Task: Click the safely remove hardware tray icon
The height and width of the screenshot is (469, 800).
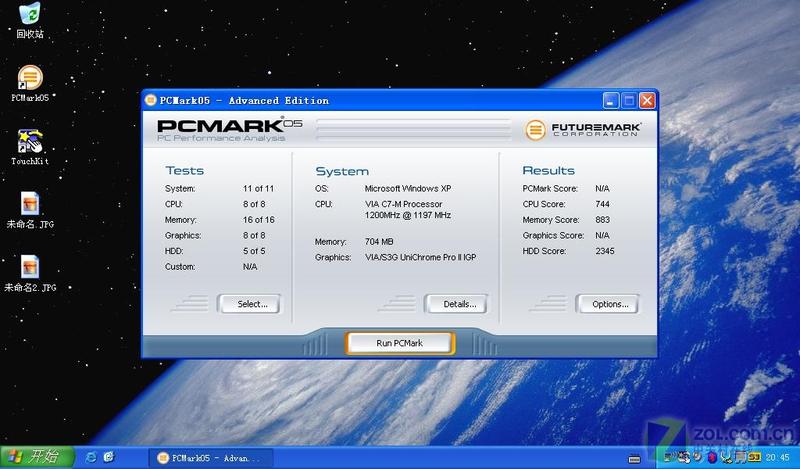Action: tap(727, 457)
